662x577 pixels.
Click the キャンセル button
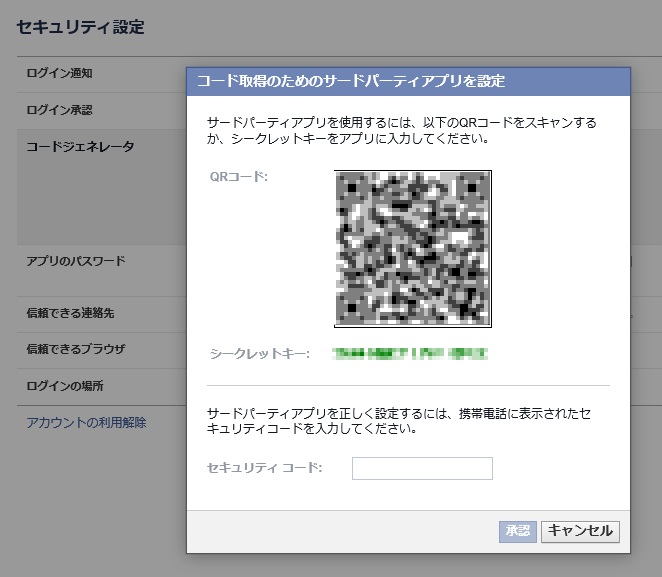tap(580, 531)
